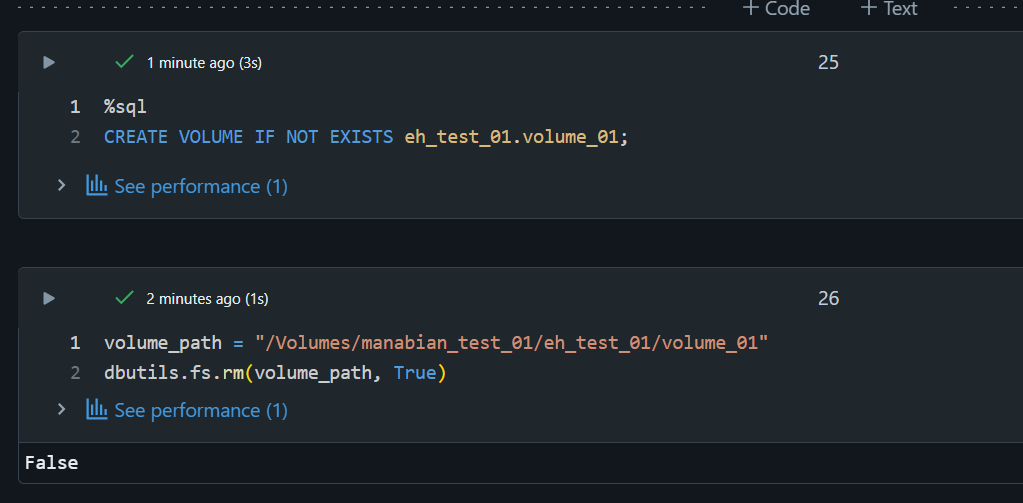1023x503 pixels.
Task: Click the green success checkmark of cell 26
Action: click(x=124, y=298)
